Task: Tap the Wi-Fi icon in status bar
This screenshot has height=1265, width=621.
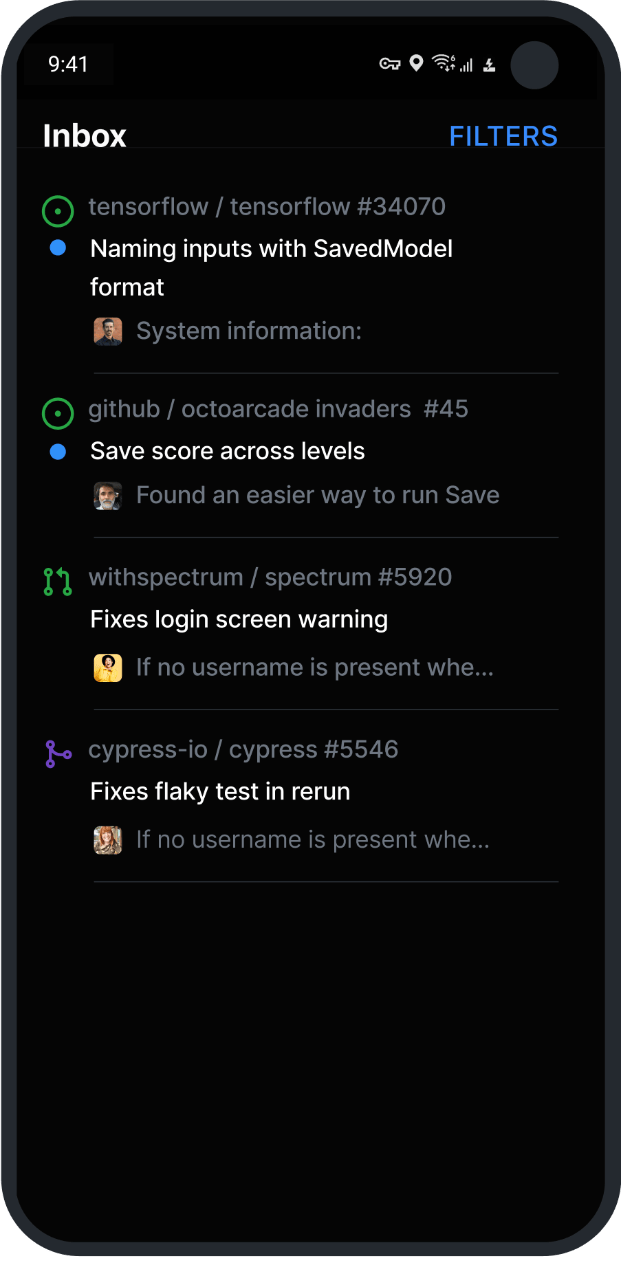Action: [x=443, y=64]
